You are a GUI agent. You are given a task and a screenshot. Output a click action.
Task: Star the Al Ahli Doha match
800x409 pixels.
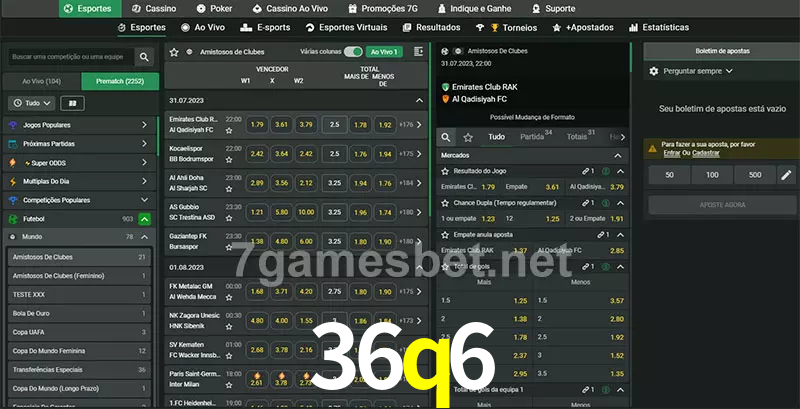pos(229,189)
